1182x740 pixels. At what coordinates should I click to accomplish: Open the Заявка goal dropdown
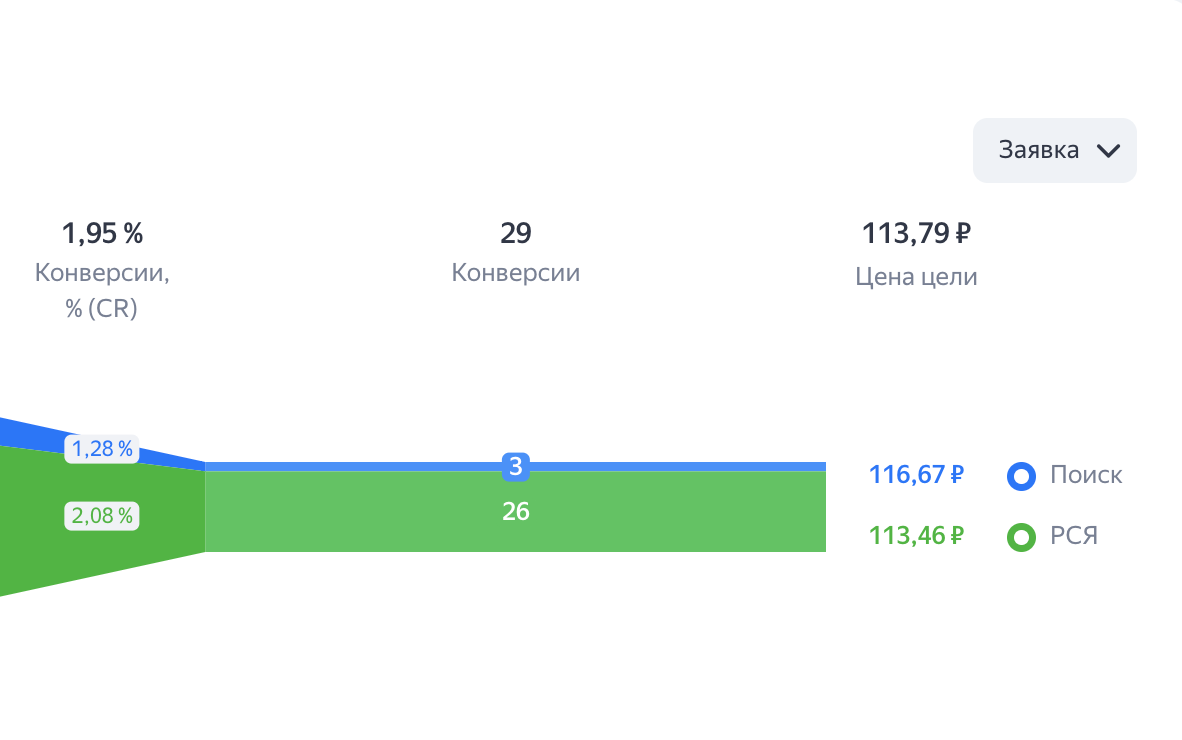(1053, 151)
